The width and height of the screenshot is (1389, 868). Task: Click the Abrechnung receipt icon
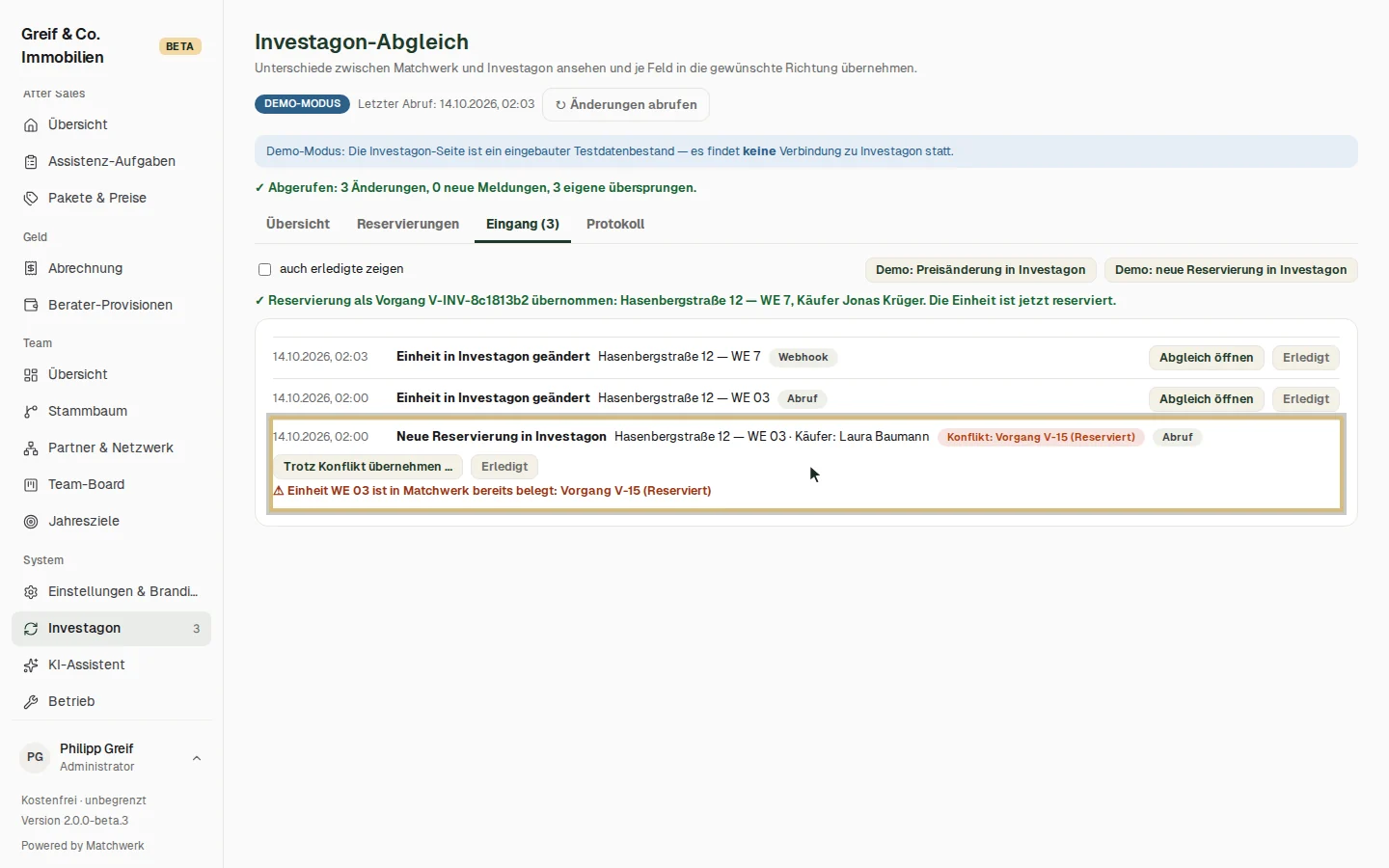tap(31, 269)
